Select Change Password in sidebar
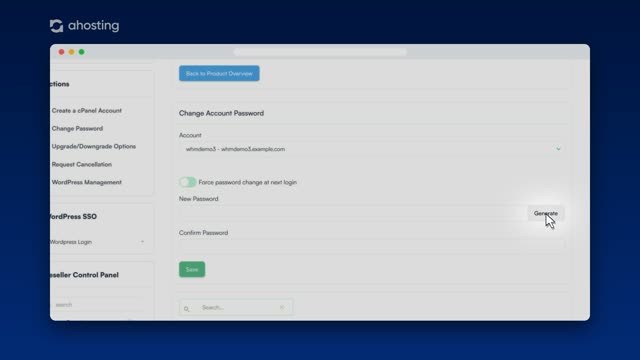 click(x=77, y=129)
